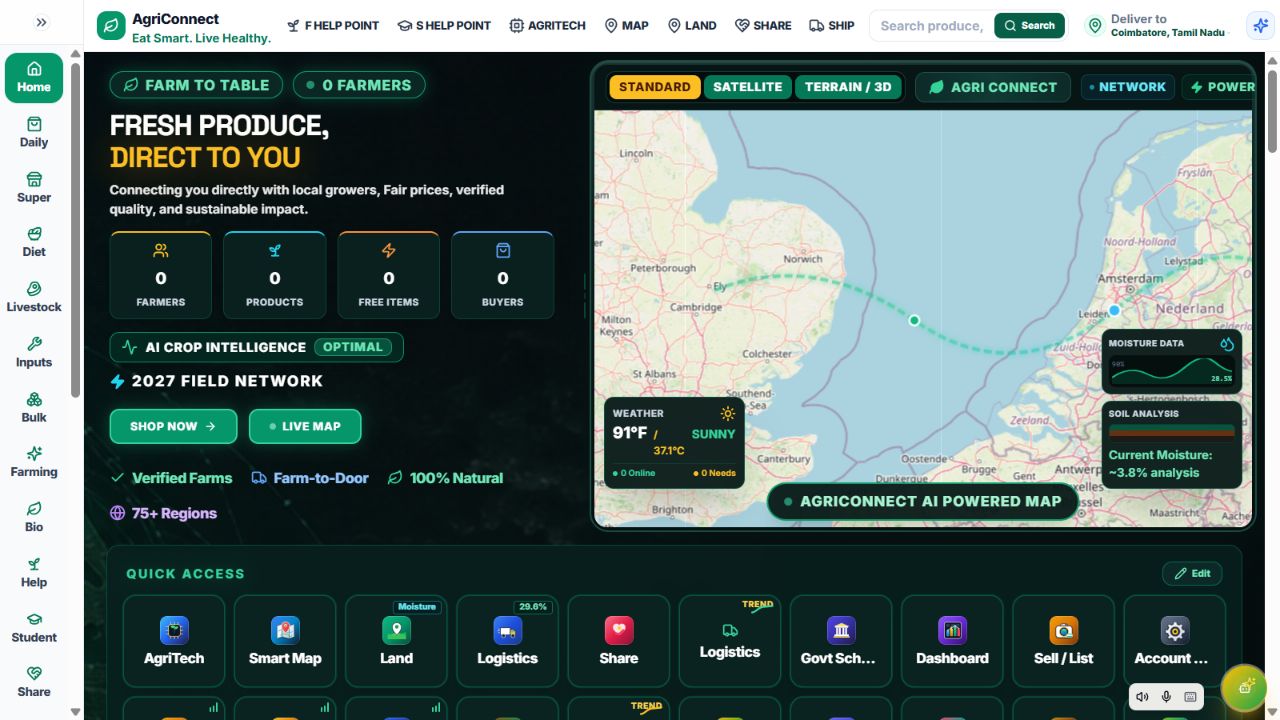The width and height of the screenshot is (1280, 720).
Task: Open the Super store sidebar icon
Action: (34, 187)
